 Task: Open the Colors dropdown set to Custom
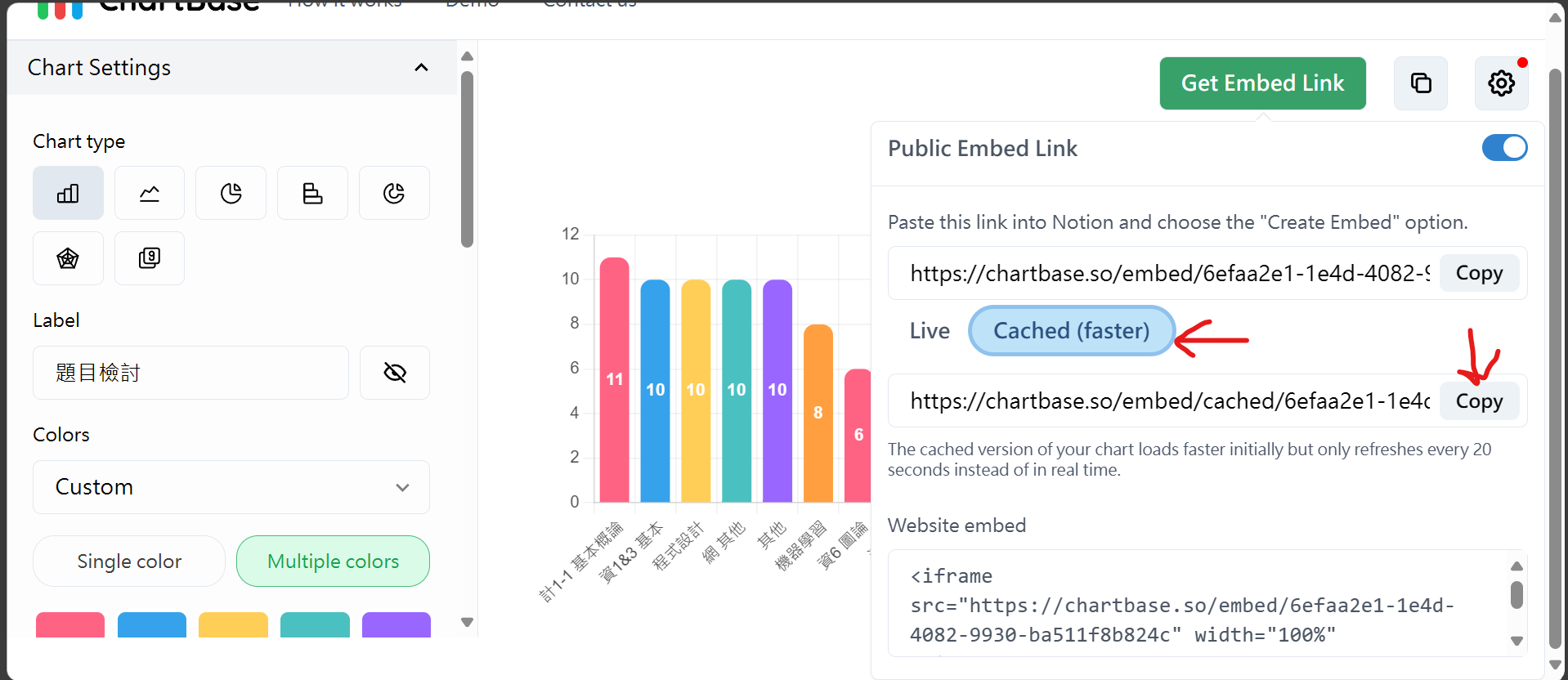pos(231,487)
